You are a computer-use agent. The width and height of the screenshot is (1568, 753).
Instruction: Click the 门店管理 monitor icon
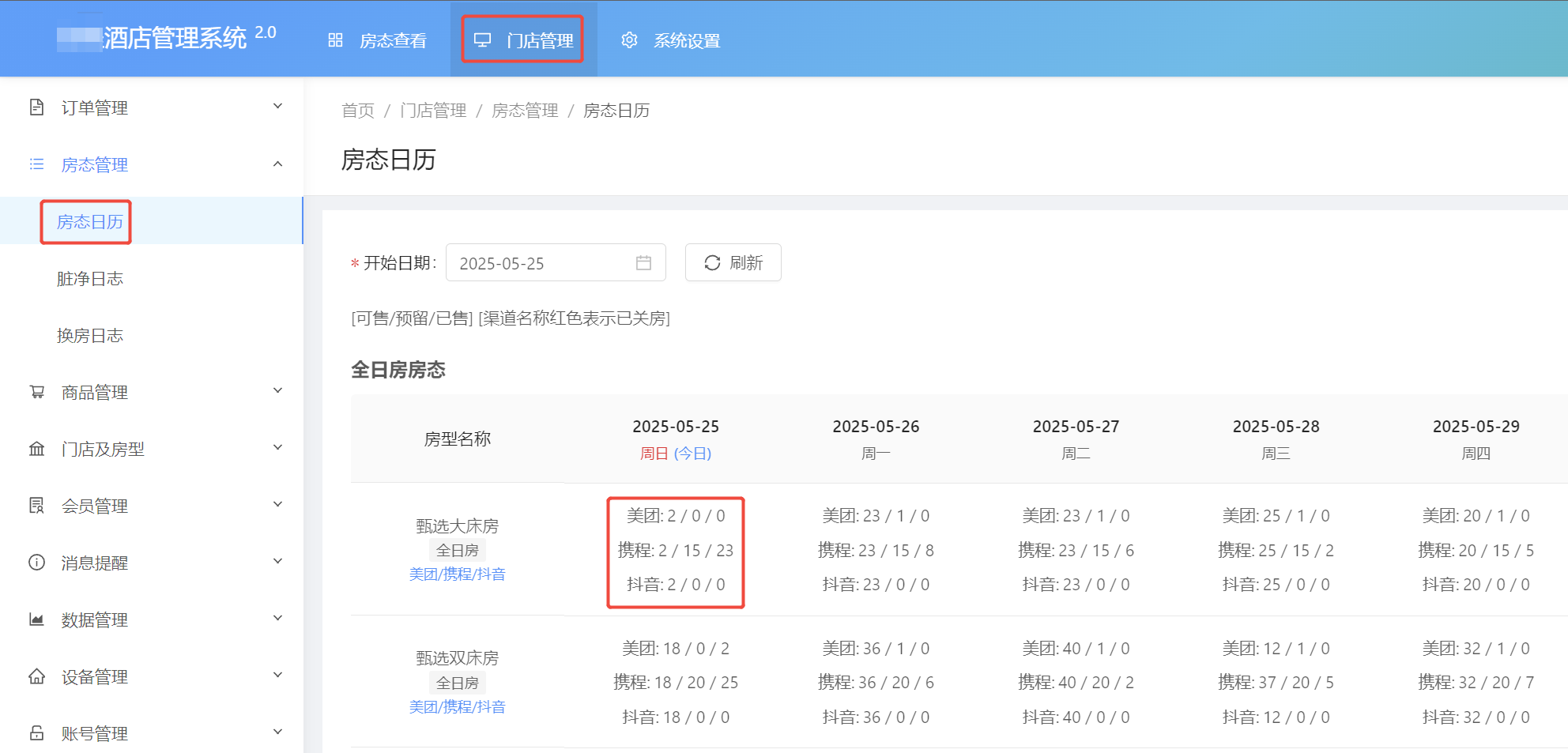tap(482, 40)
